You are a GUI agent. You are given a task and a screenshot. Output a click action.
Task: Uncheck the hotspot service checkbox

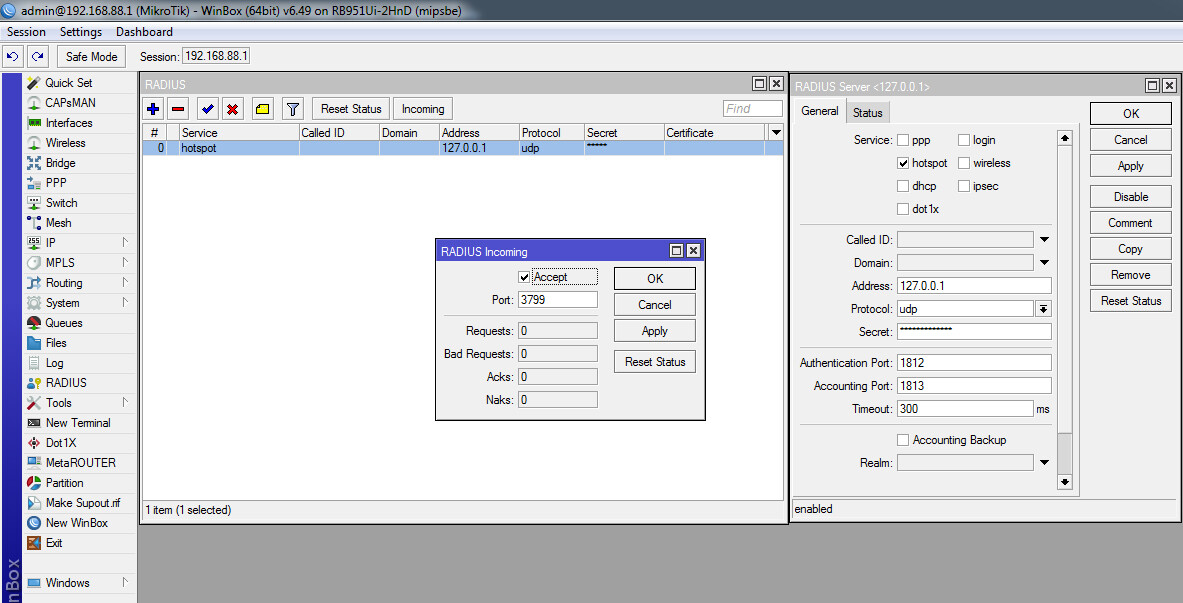pos(903,163)
